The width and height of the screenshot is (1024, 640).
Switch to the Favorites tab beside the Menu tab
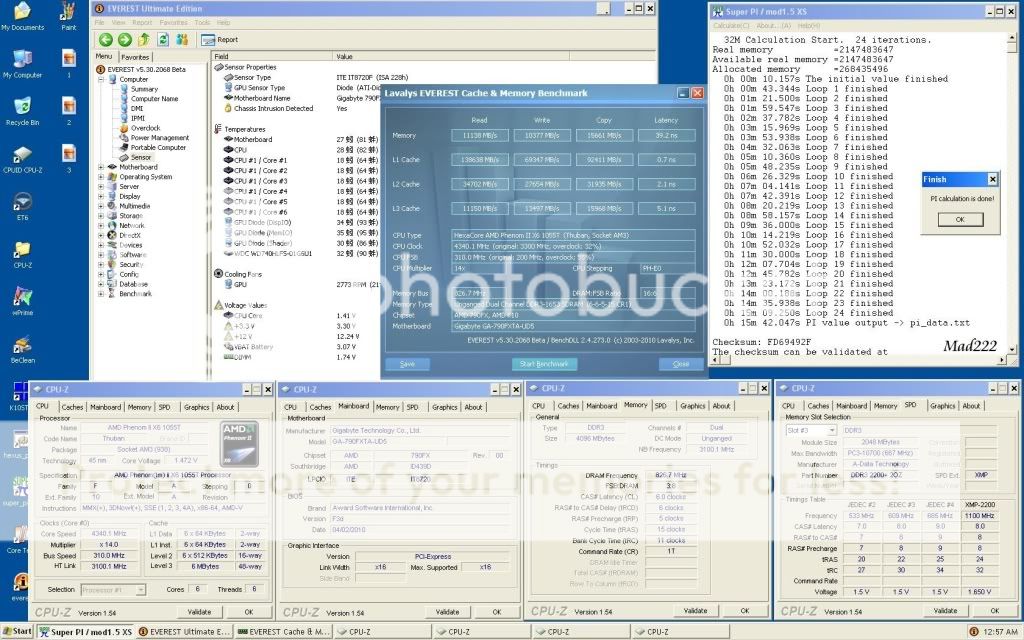click(135, 57)
